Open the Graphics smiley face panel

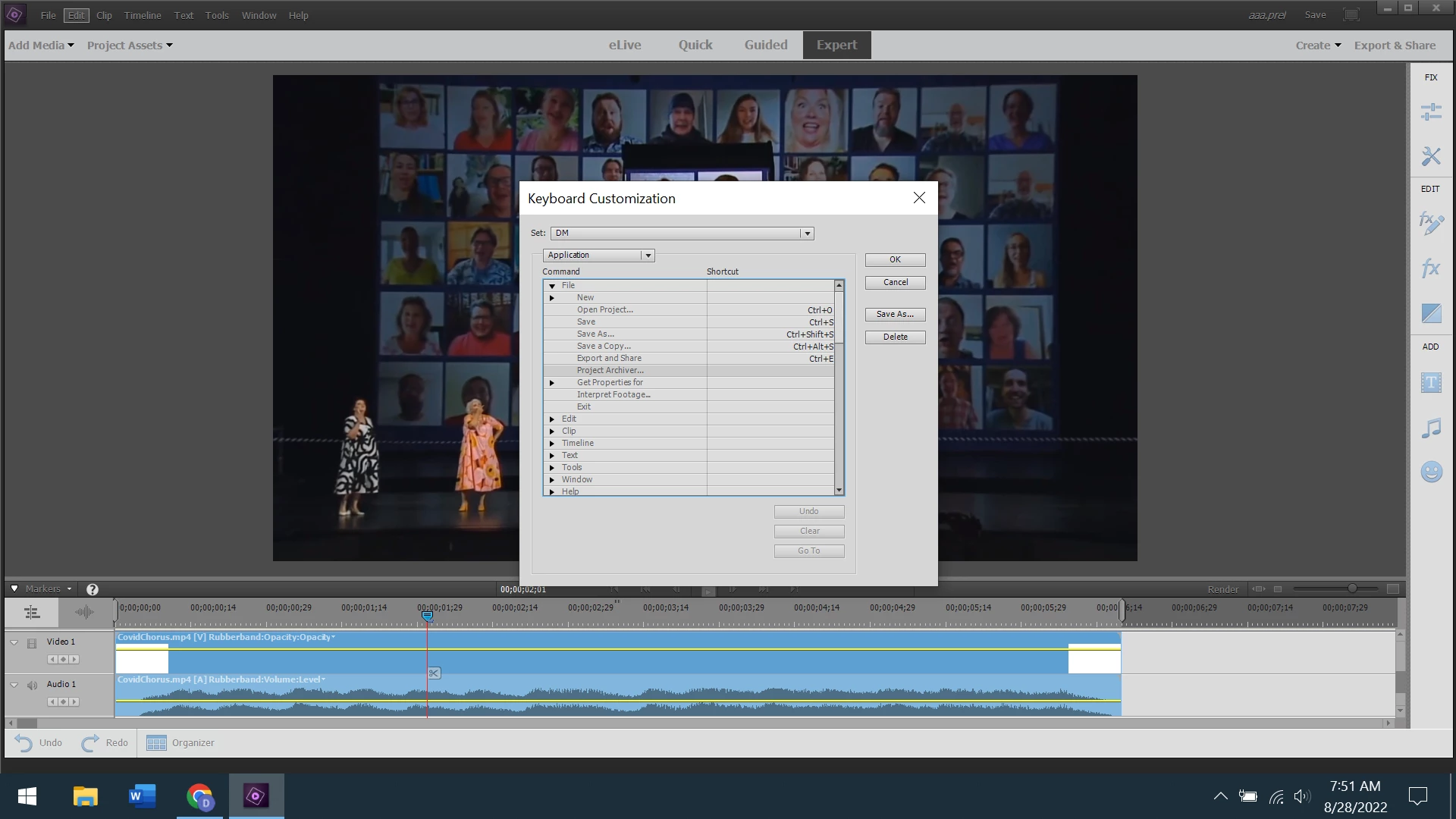tap(1431, 472)
